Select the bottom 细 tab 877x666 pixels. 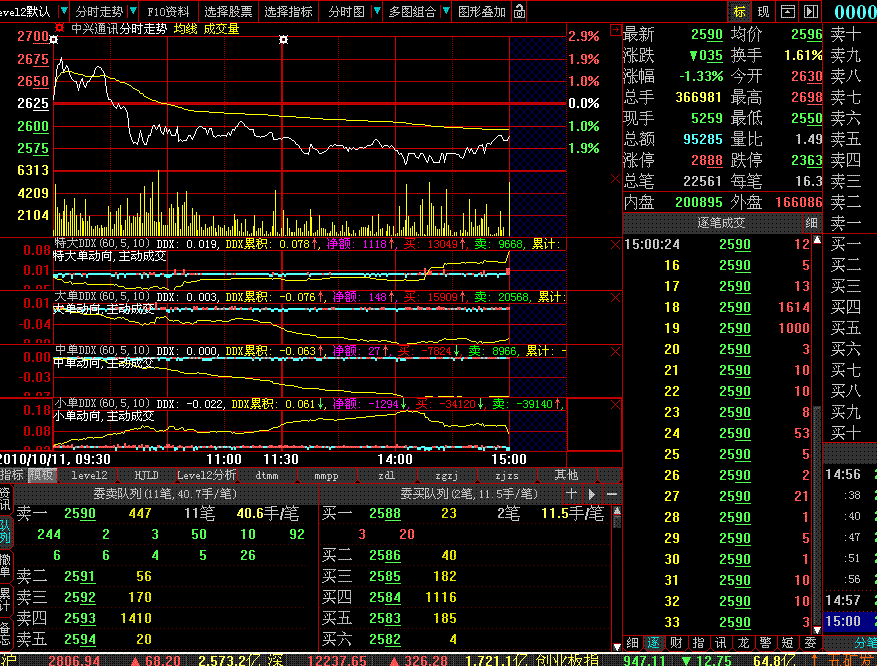click(x=632, y=643)
